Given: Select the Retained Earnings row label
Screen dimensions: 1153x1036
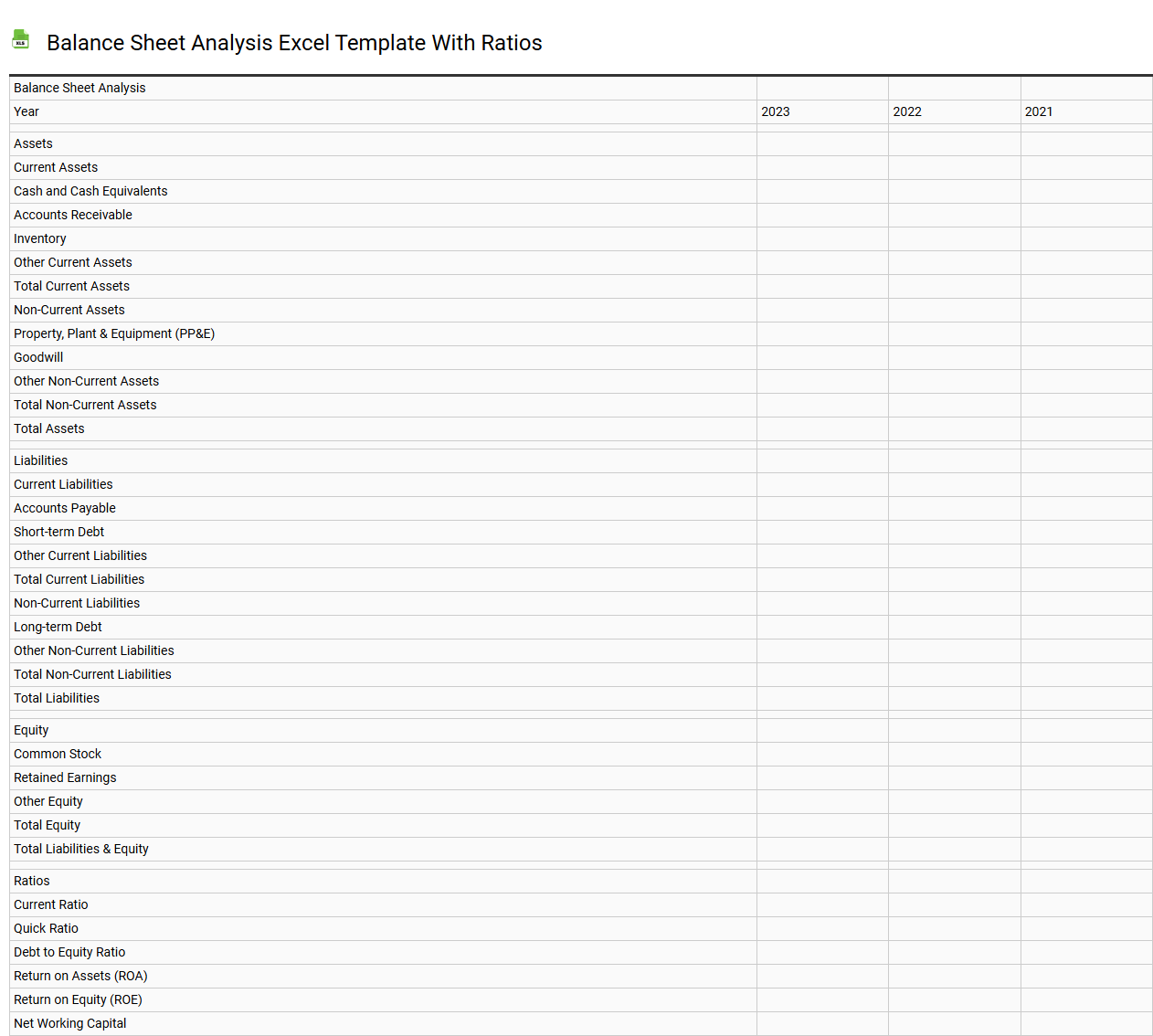Looking at the screenshot, I should click(65, 777).
